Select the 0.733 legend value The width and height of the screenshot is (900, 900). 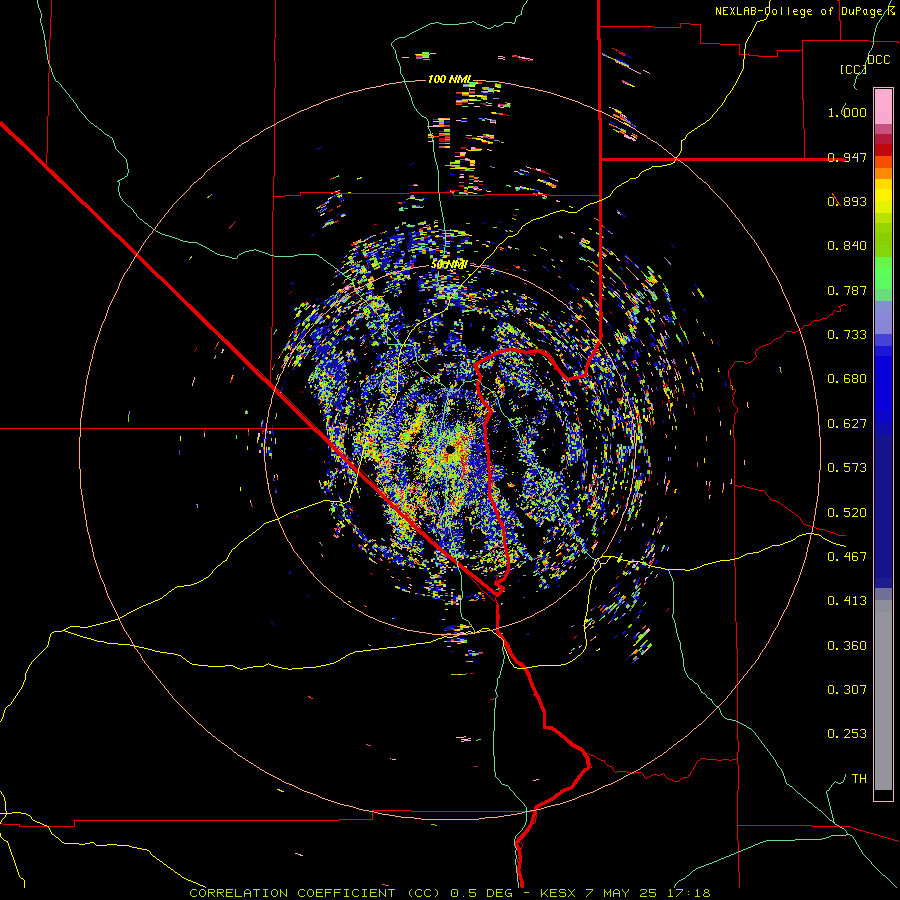tap(847, 335)
